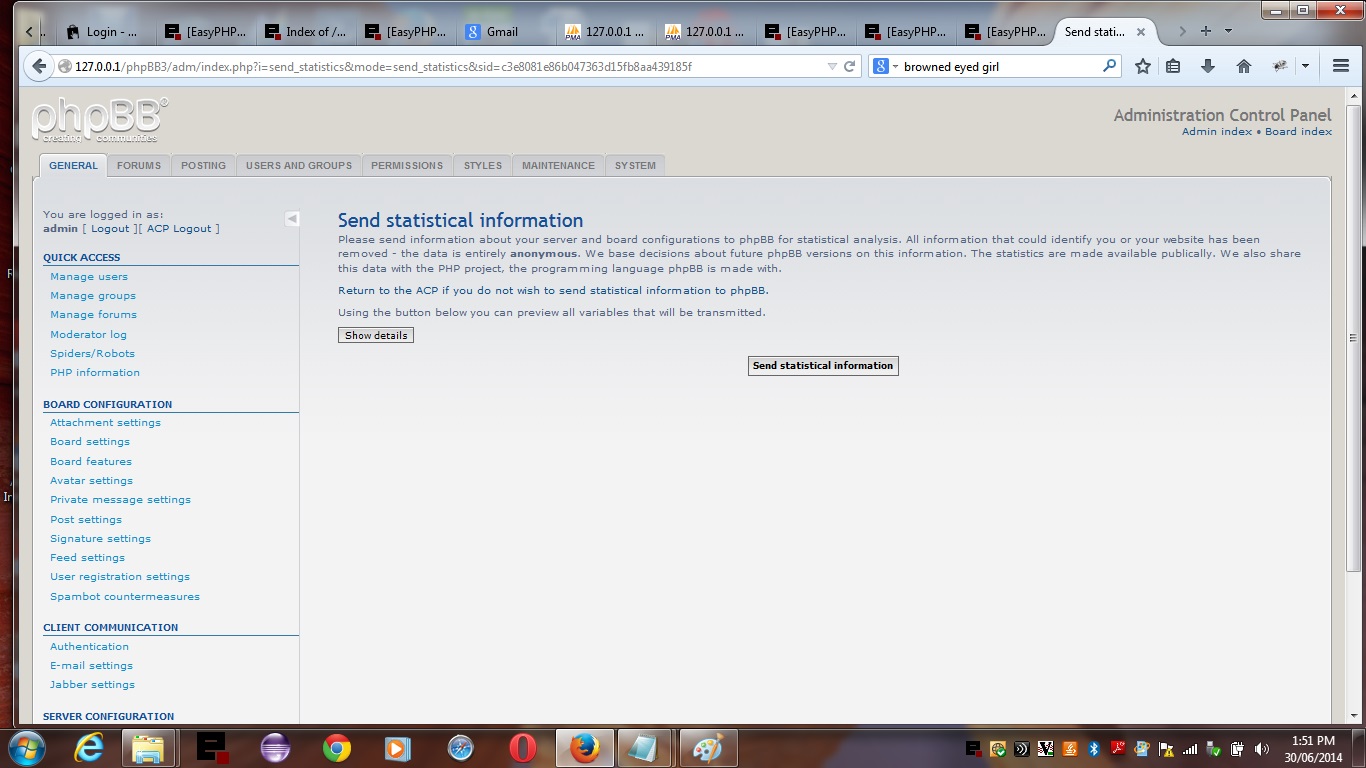The height and width of the screenshot is (768, 1366).
Task: Launch Internet Explorer from taskbar
Action: click(x=90, y=747)
